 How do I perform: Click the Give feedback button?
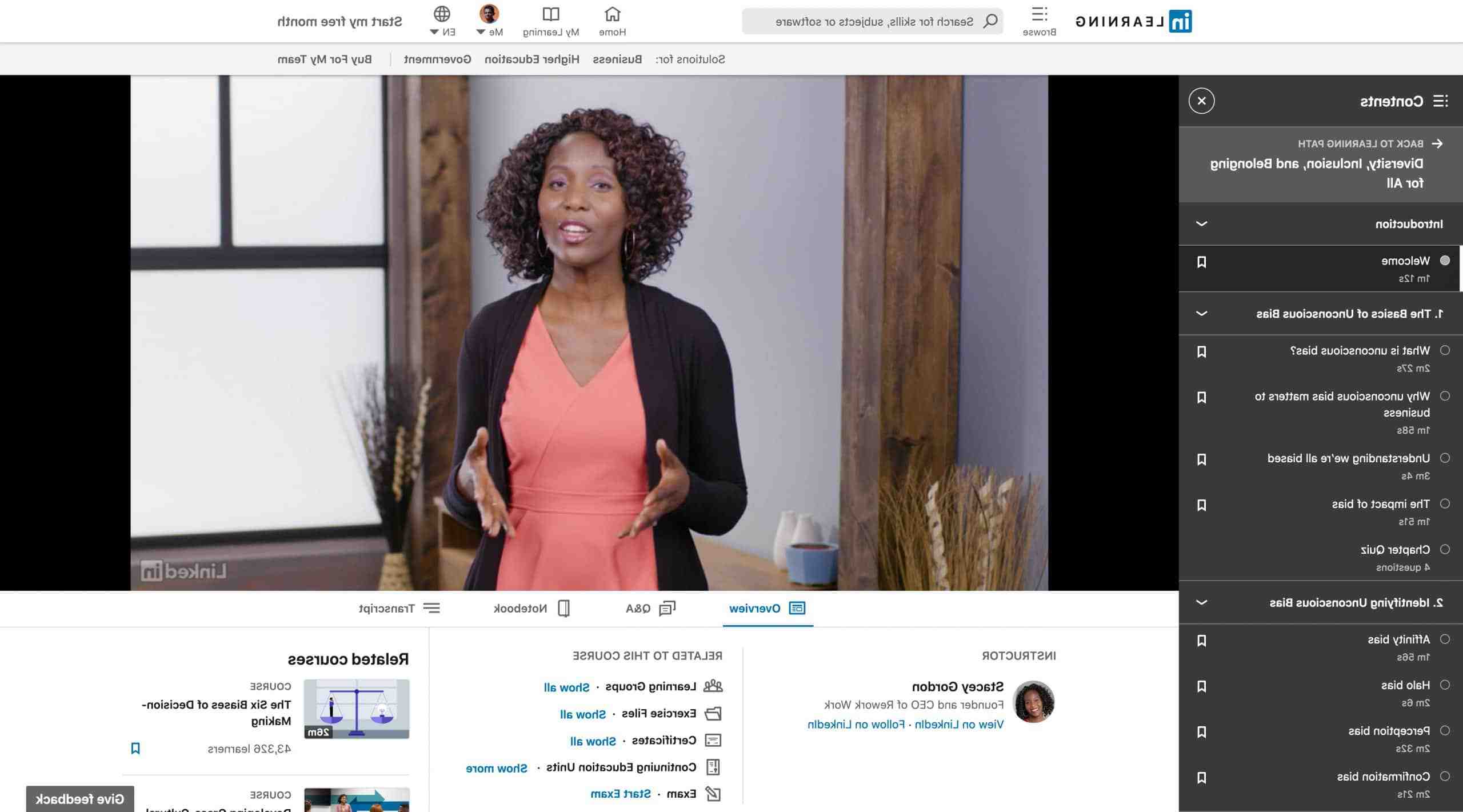(x=80, y=799)
